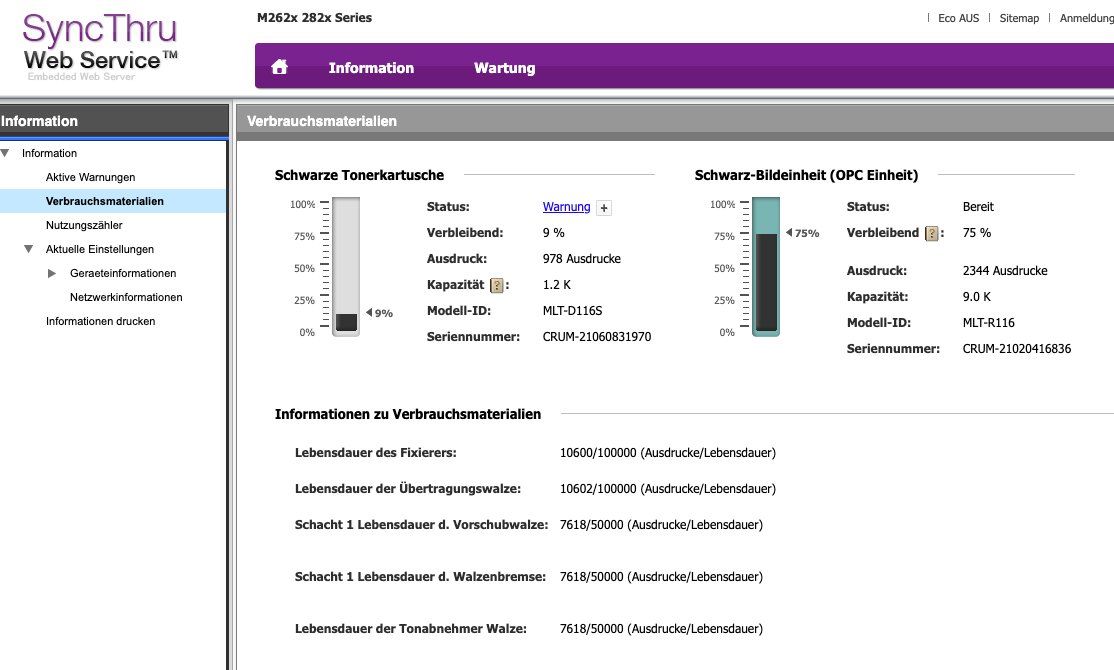Open the Warnung status link
The height and width of the screenshot is (670, 1114).
click(x=566, y=207)
